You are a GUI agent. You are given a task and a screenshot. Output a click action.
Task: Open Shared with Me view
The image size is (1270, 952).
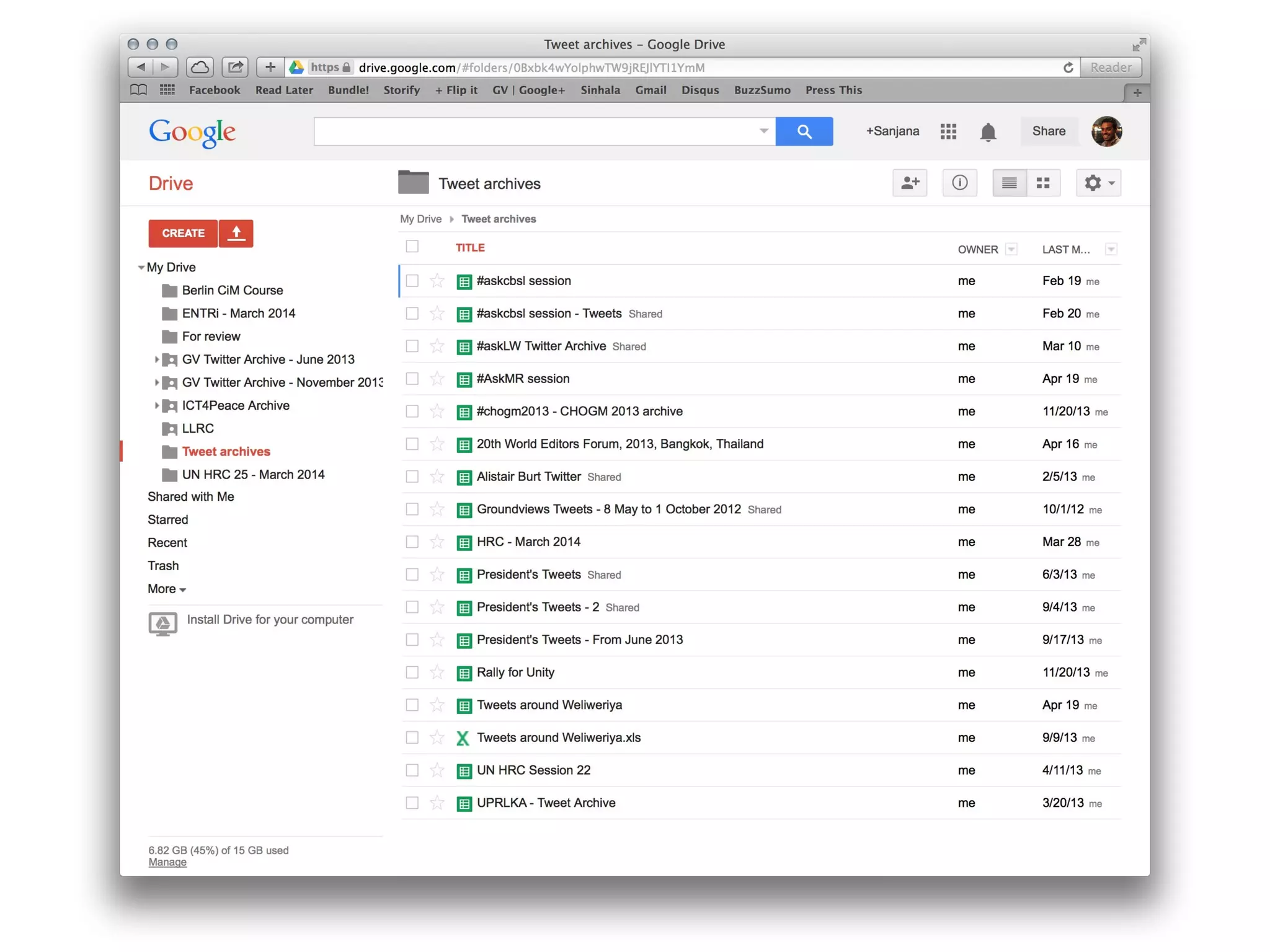click(x=190, y=496)
